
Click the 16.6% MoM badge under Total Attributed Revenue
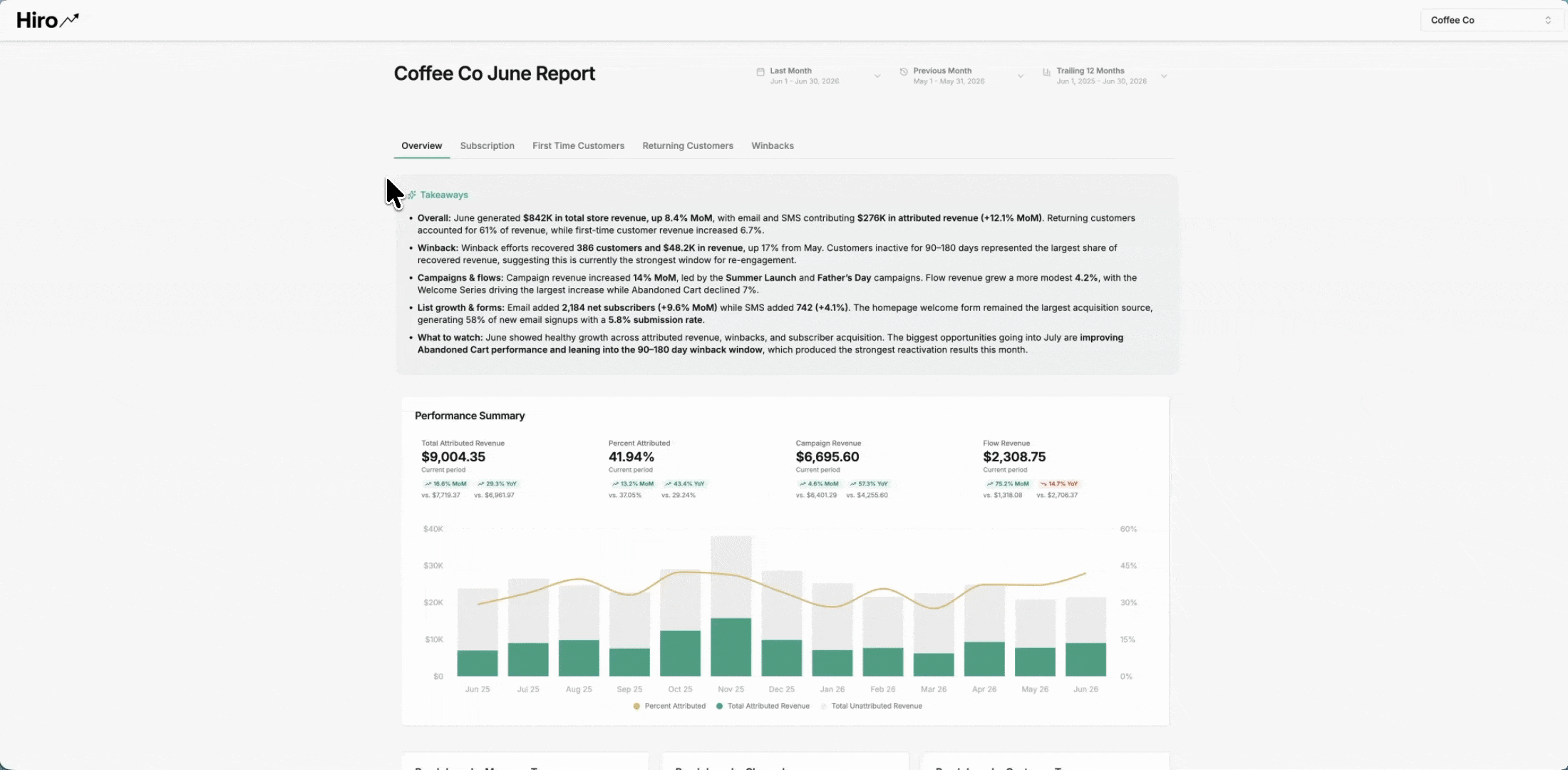[445, 483]
